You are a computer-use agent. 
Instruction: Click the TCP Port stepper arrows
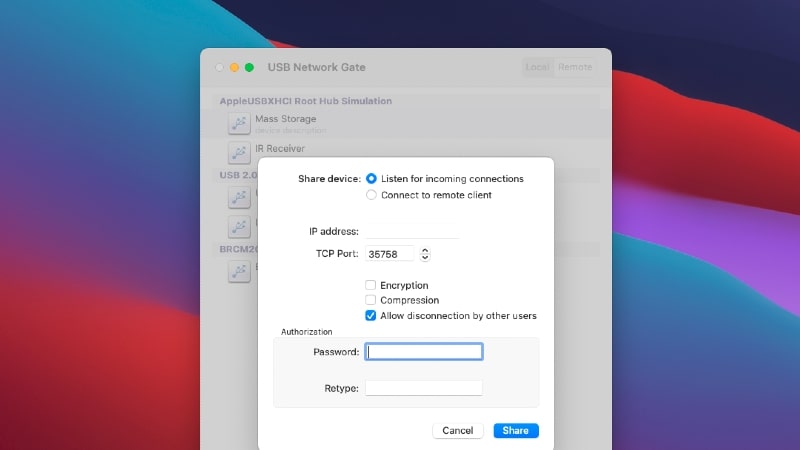(424, 254)
